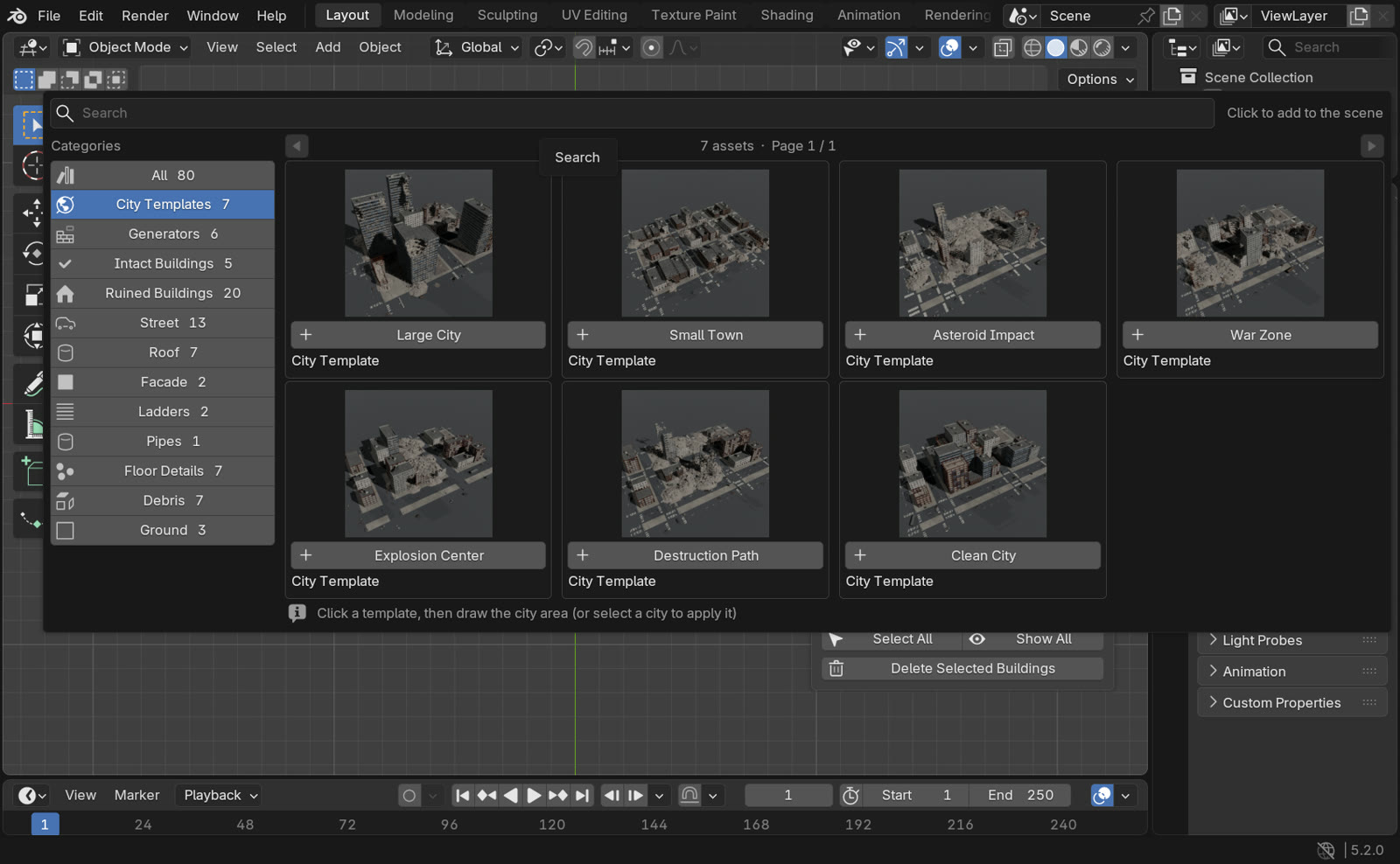Toggle X-ray view icon
This screenshot has width=1400, height=864.
coord(1003,47)
